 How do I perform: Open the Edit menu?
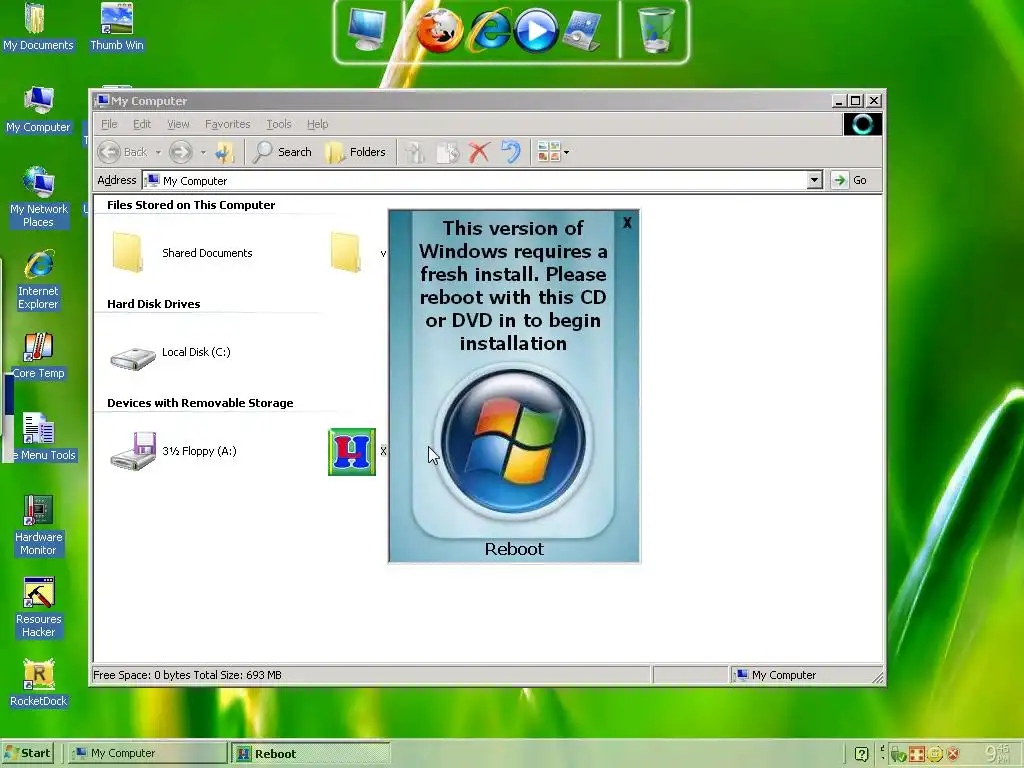[x=142, y=124]
